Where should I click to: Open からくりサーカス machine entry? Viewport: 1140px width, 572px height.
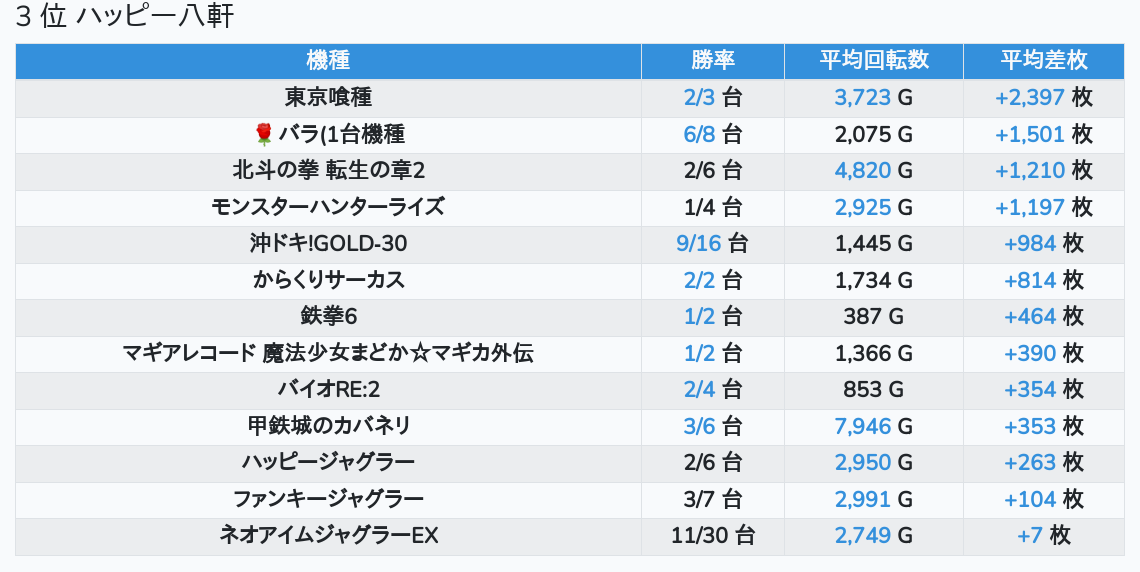328,280
